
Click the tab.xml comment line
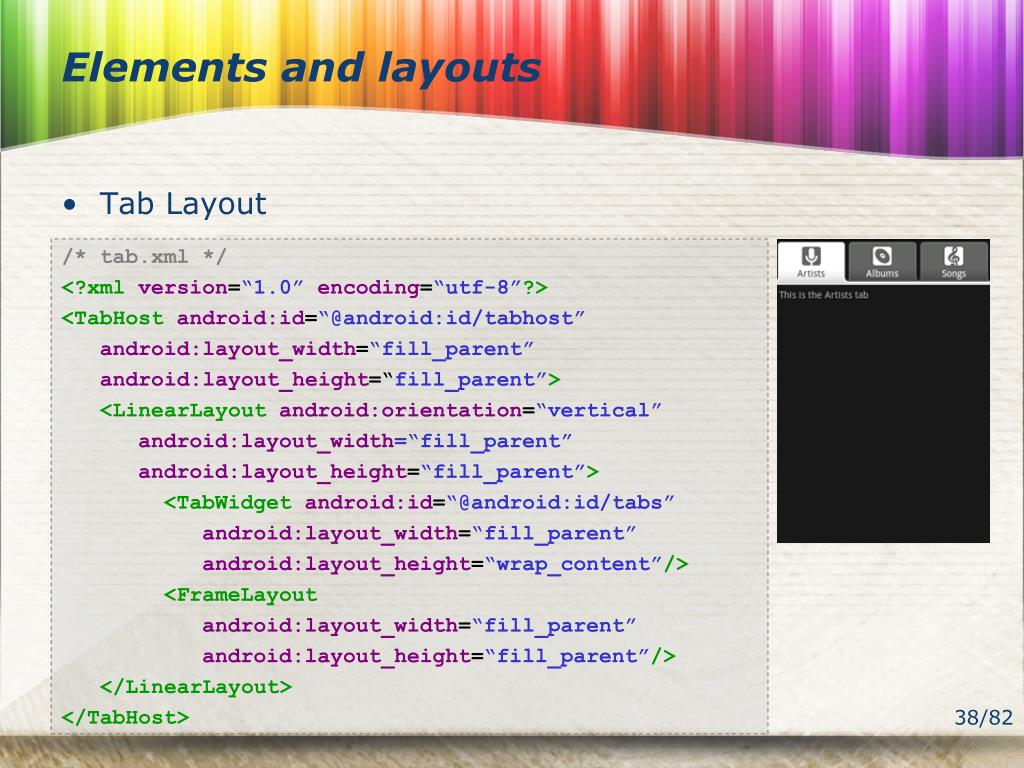(x=144, y=256)
